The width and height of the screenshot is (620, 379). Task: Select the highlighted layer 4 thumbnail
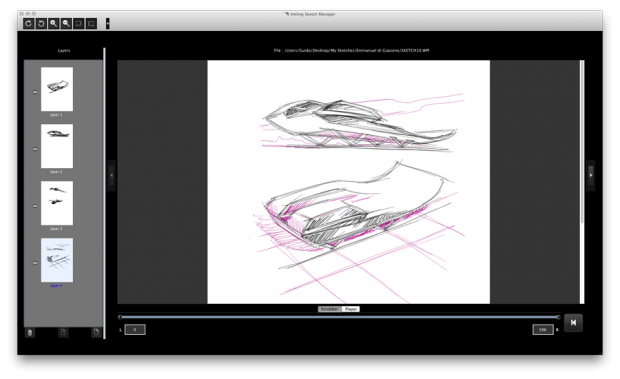click(57, 260)
